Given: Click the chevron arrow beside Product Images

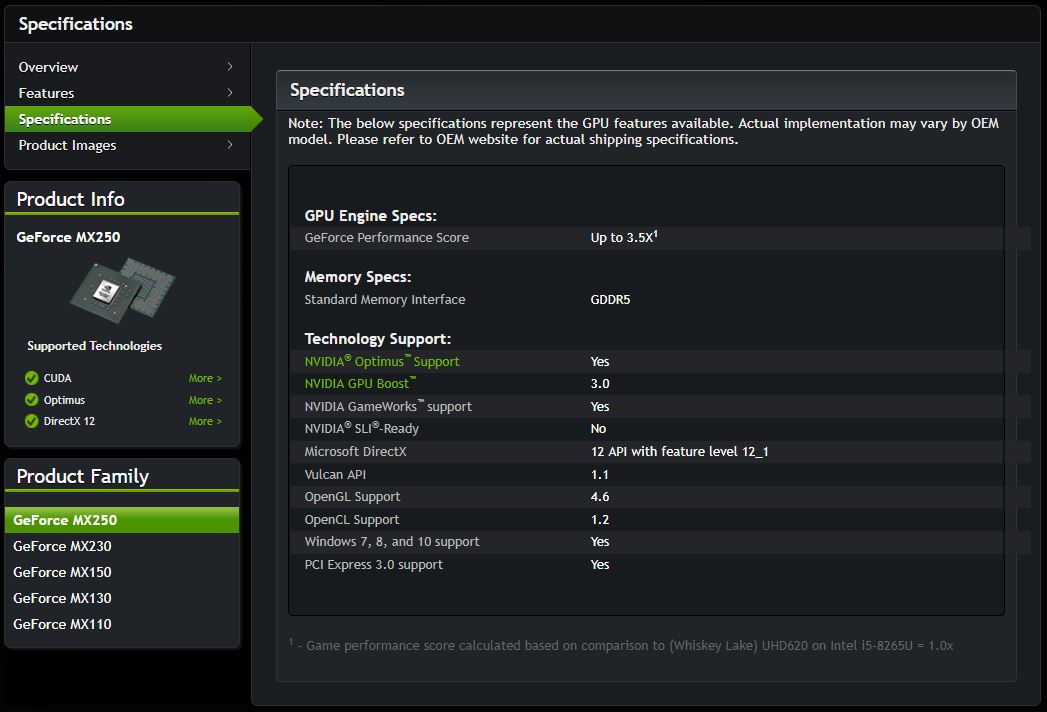Looking at the screenshot, I should point(230,144).
